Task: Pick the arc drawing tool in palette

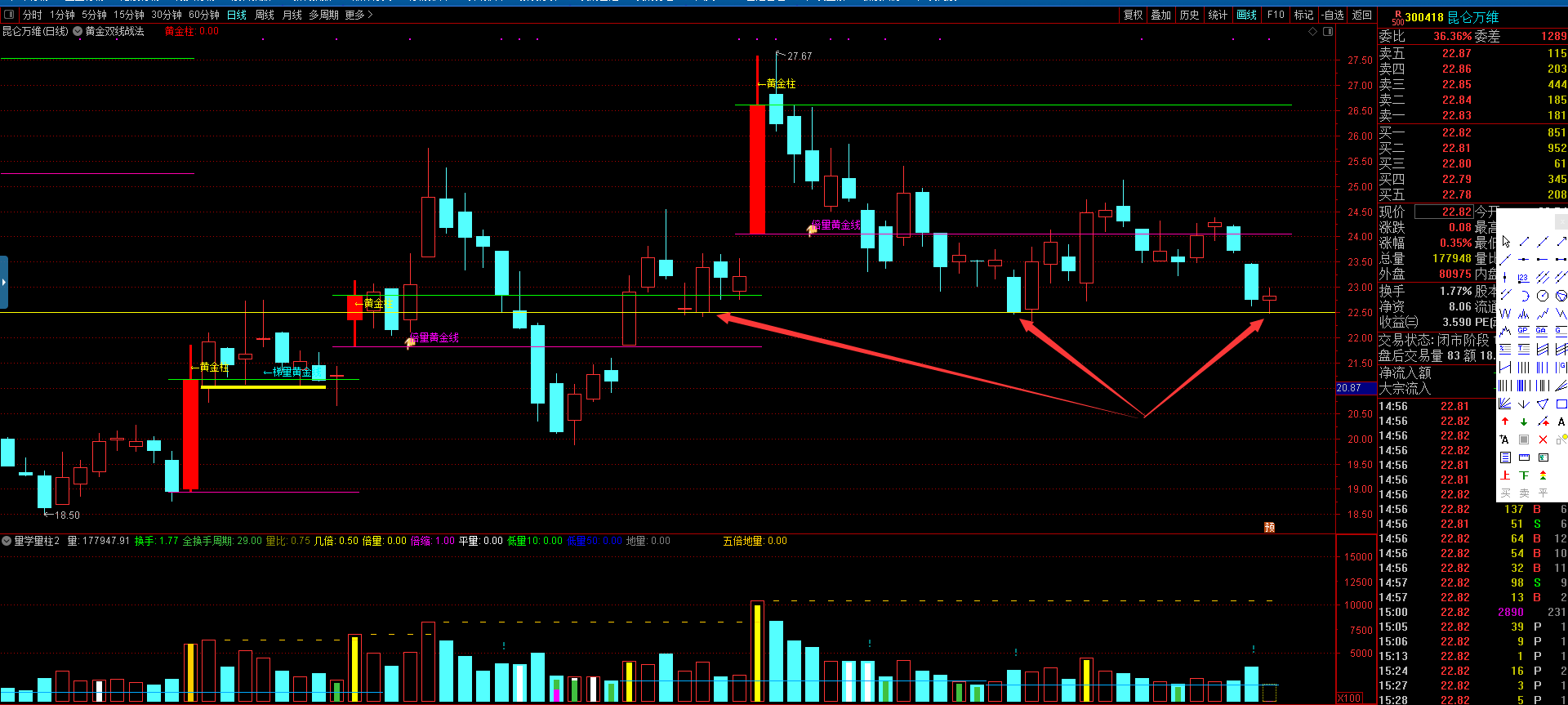Action: coord(1524,296)
